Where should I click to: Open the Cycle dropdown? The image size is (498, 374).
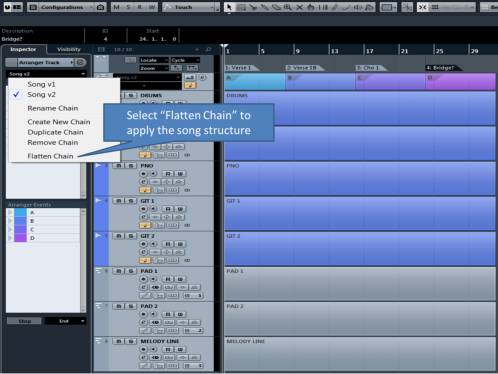[185, 60]
